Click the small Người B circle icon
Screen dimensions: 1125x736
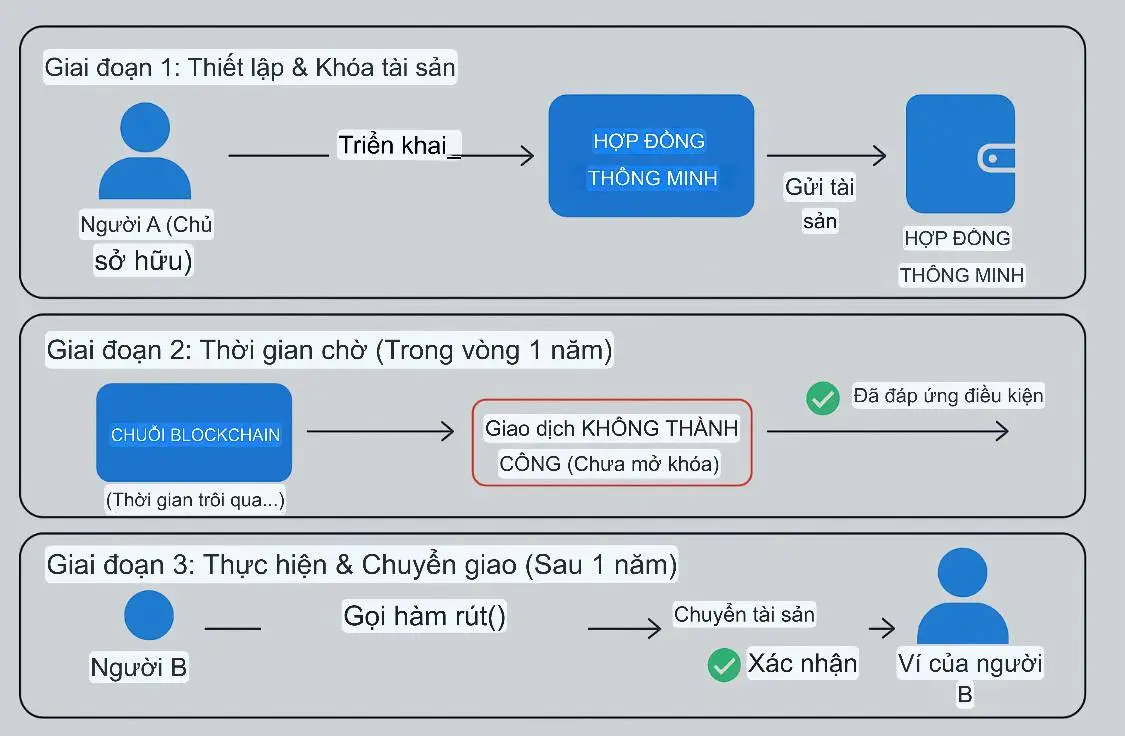149,615
